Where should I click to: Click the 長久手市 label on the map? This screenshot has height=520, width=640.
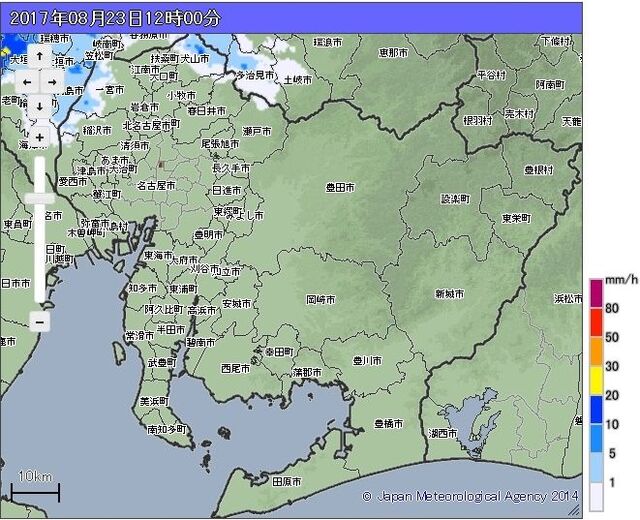click(x=231, y=168)
